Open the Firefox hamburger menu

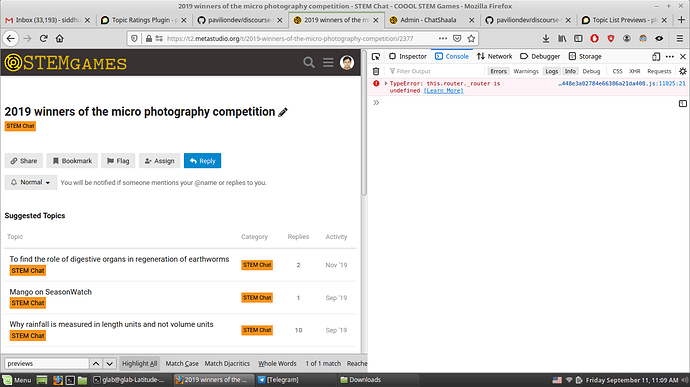pos(680,39)
